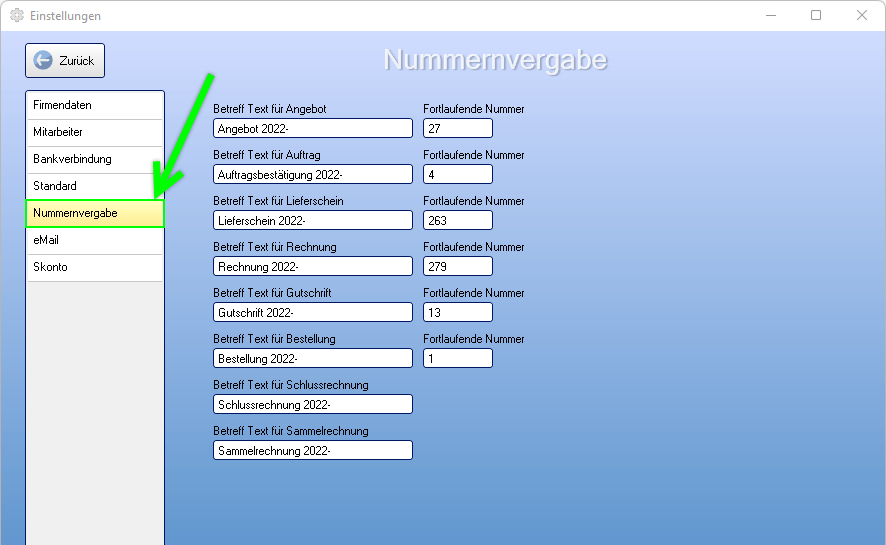The width and height of the screenshot is (886, 545).
Task: Click the Lieferschein 2022- text field
Action: (x=313, y=220)
